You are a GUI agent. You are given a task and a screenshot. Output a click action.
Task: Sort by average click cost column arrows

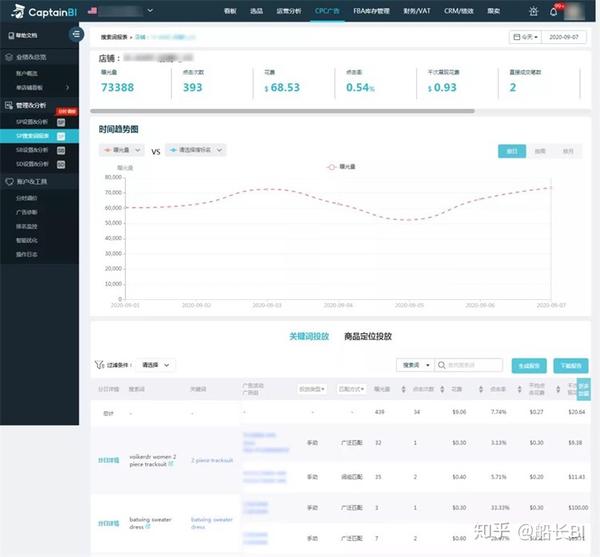point(558,389)
